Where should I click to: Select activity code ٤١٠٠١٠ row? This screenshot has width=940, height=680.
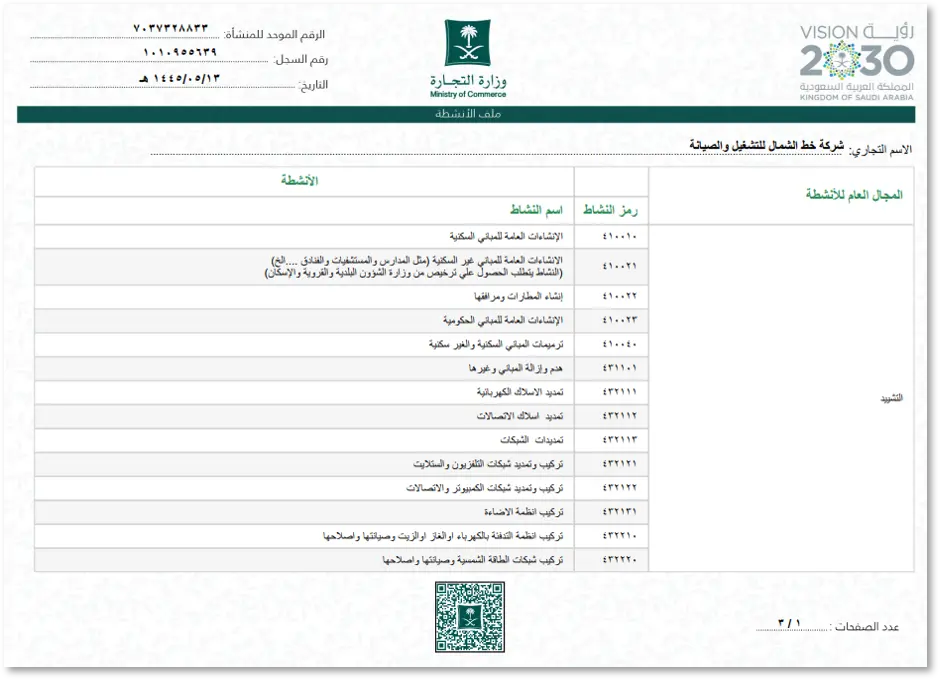(341, 237)
